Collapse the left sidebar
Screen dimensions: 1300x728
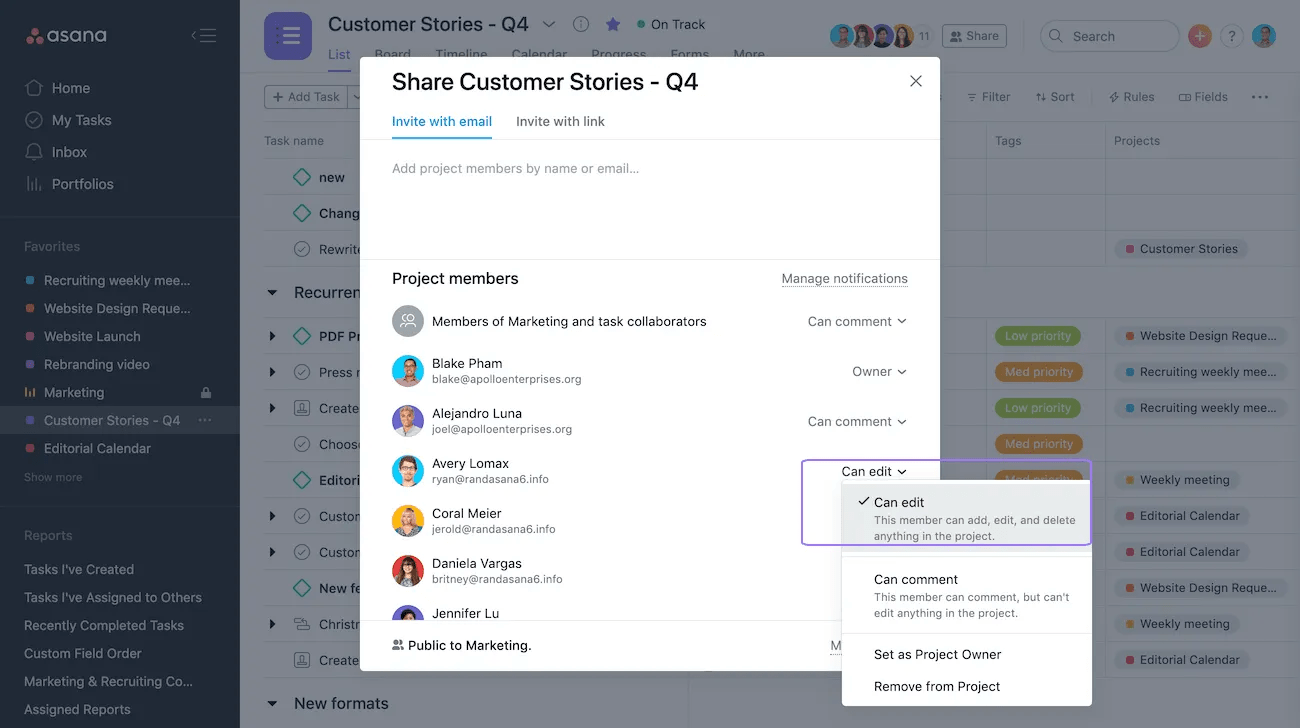point(204,34)
